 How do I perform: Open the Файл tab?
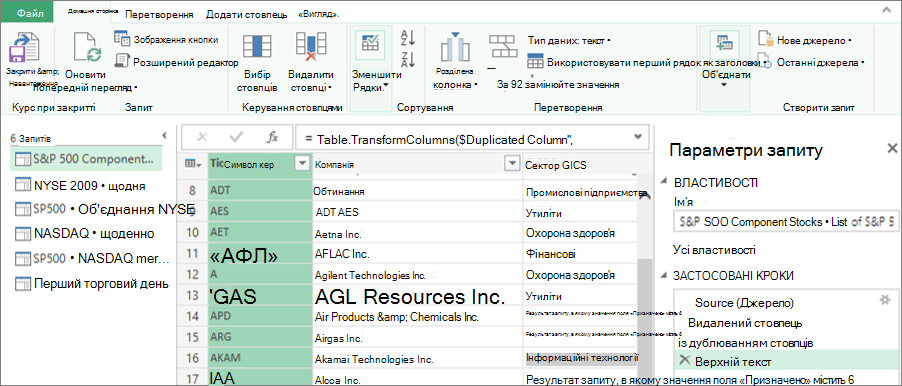point(26,13)
